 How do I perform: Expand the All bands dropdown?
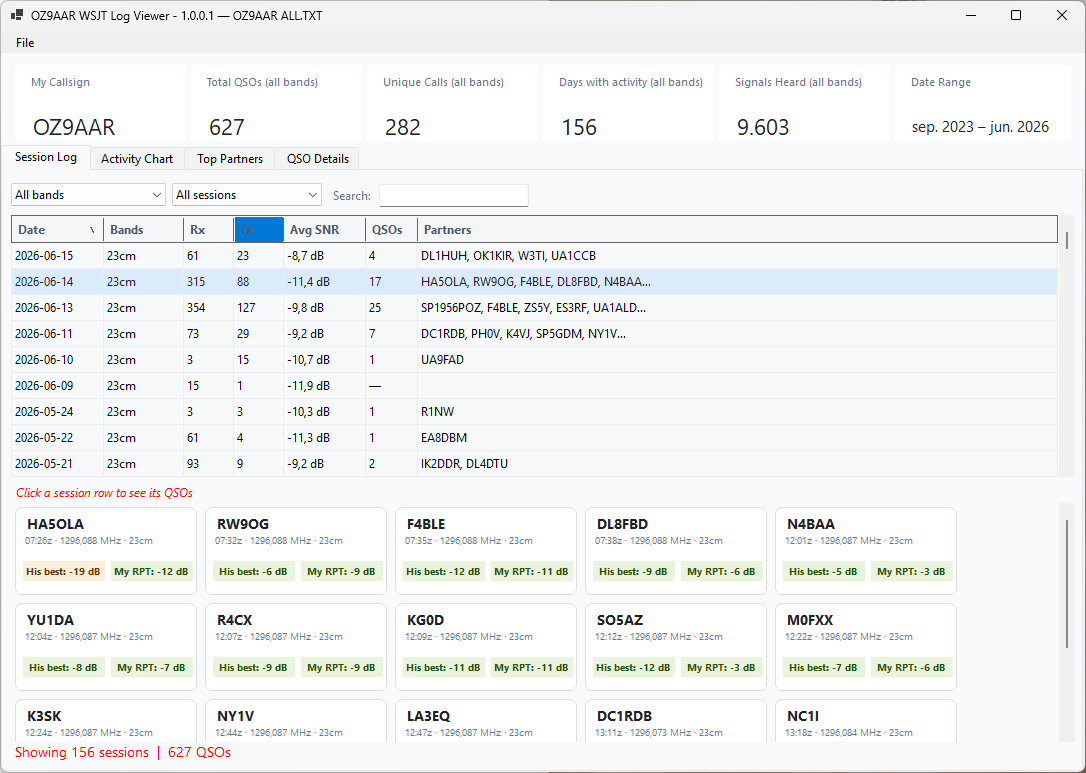(x=88, y=195)
